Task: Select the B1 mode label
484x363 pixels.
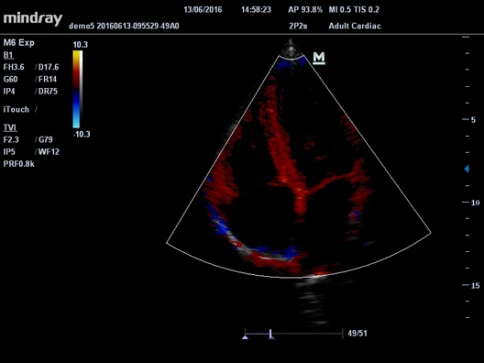Action: (8, 55)
